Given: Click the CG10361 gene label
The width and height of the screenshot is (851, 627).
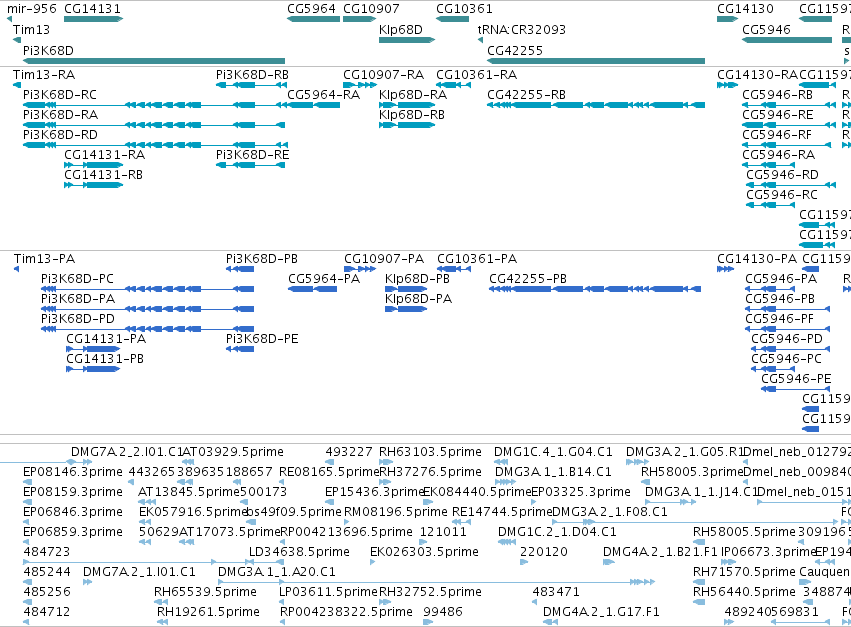Looking at the screenshot, I should (x=464, y=9).
